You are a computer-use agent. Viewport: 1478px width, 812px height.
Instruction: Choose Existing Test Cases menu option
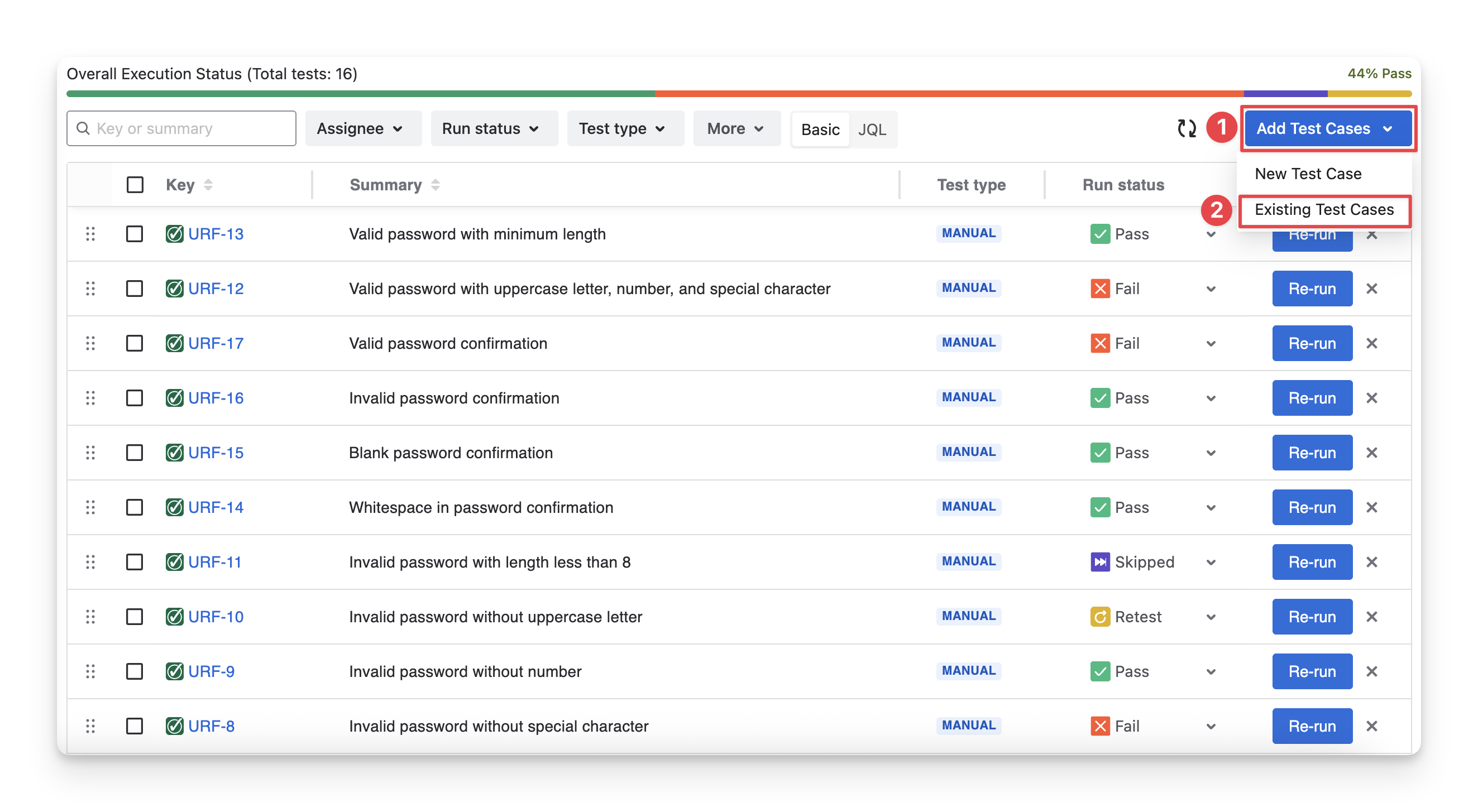coord(1324,210)
